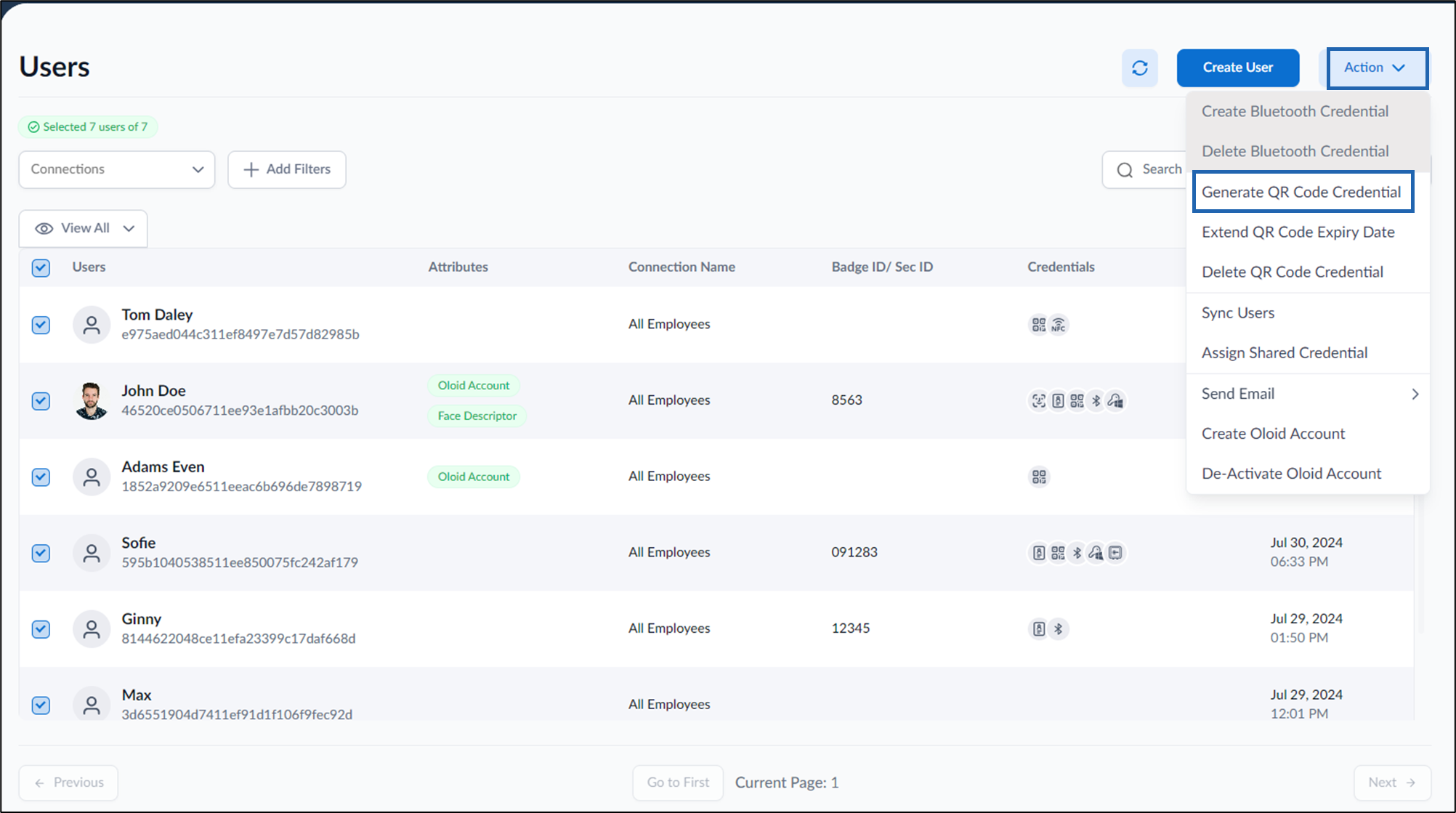The height and width of the screenshot is (813, 1456).
Task: Choose Sync Users from Action menu
Action: pyautogui.click(x=1308, y=312)
